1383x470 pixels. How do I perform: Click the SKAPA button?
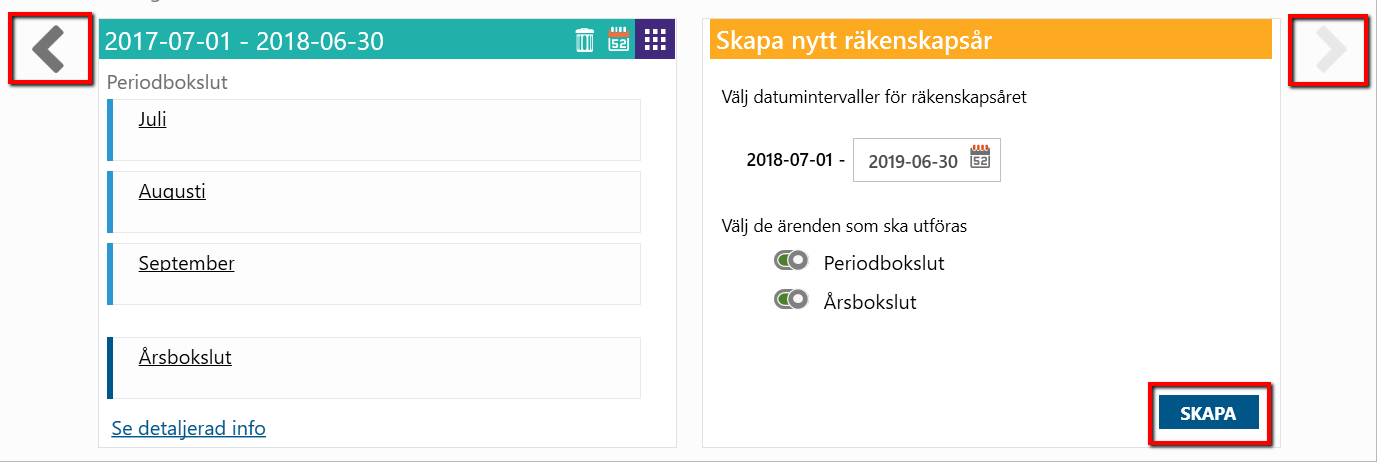[1208, 413]
